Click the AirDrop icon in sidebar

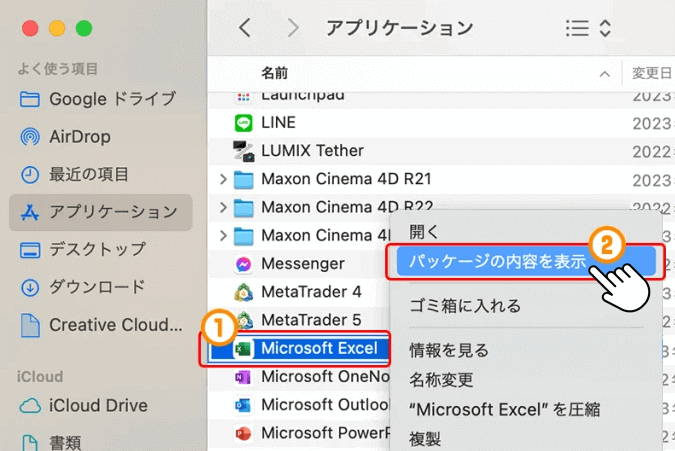pyautogui.click(x=30, y=137)
